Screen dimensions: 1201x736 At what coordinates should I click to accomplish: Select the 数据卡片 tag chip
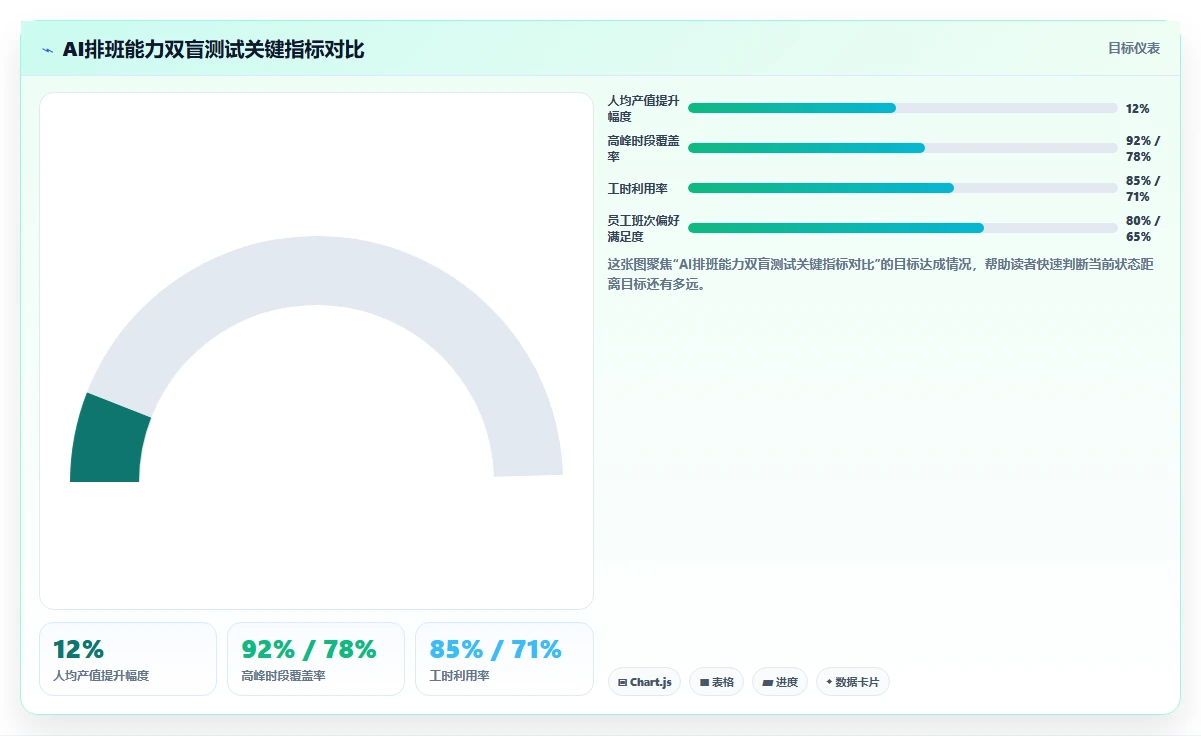pos(853,682)
